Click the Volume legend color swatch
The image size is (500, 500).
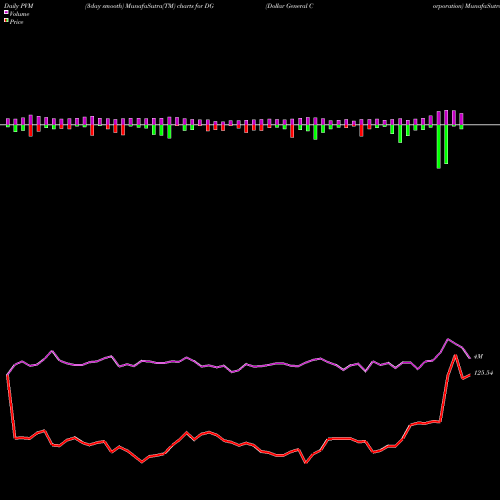point(6,12)
